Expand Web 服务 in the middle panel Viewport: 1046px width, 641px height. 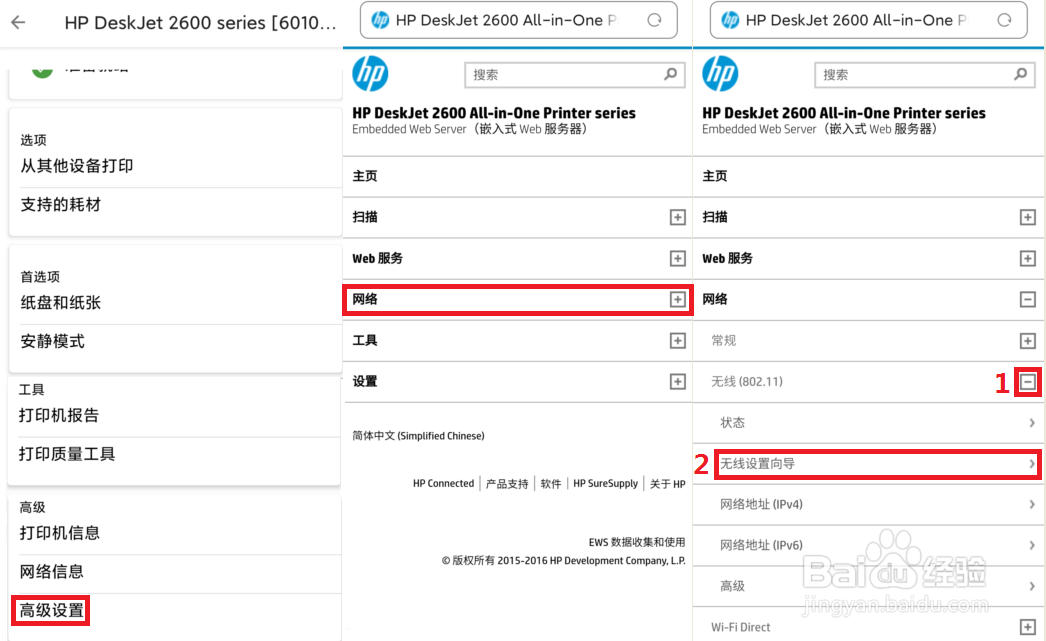coord(678,259)
